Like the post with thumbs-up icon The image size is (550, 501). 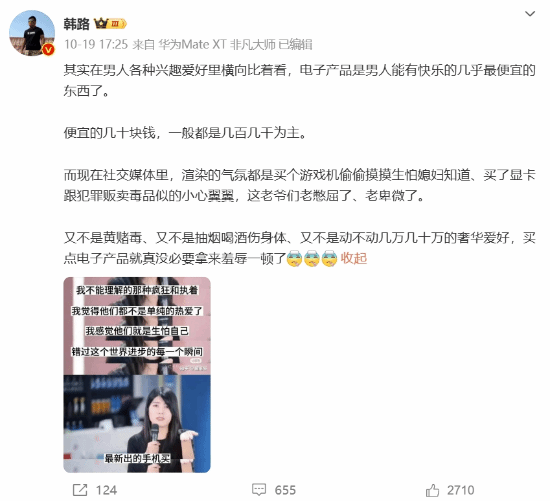click(432, 490)
